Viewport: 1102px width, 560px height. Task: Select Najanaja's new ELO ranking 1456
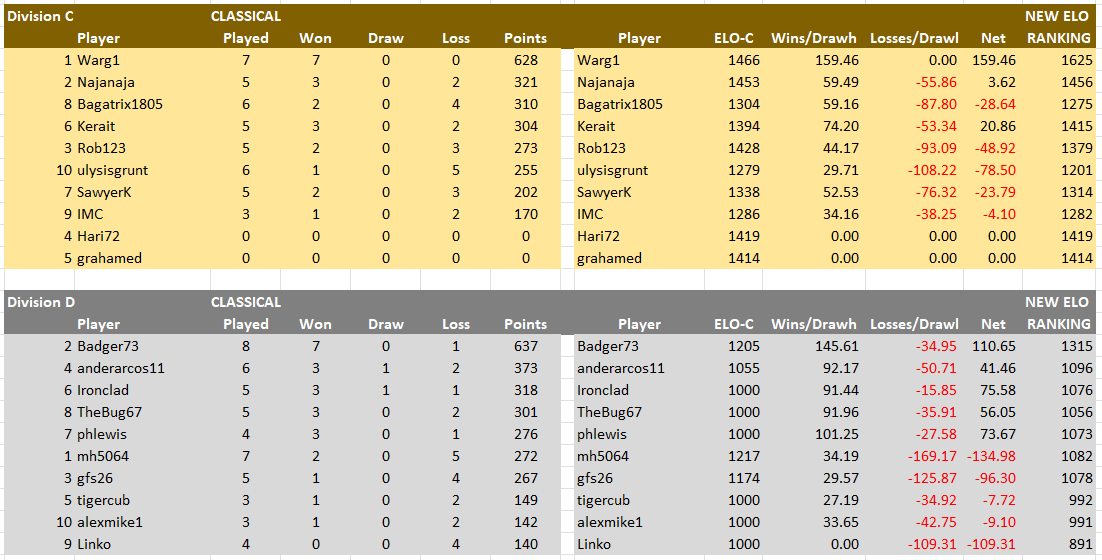coord(1077,82)
